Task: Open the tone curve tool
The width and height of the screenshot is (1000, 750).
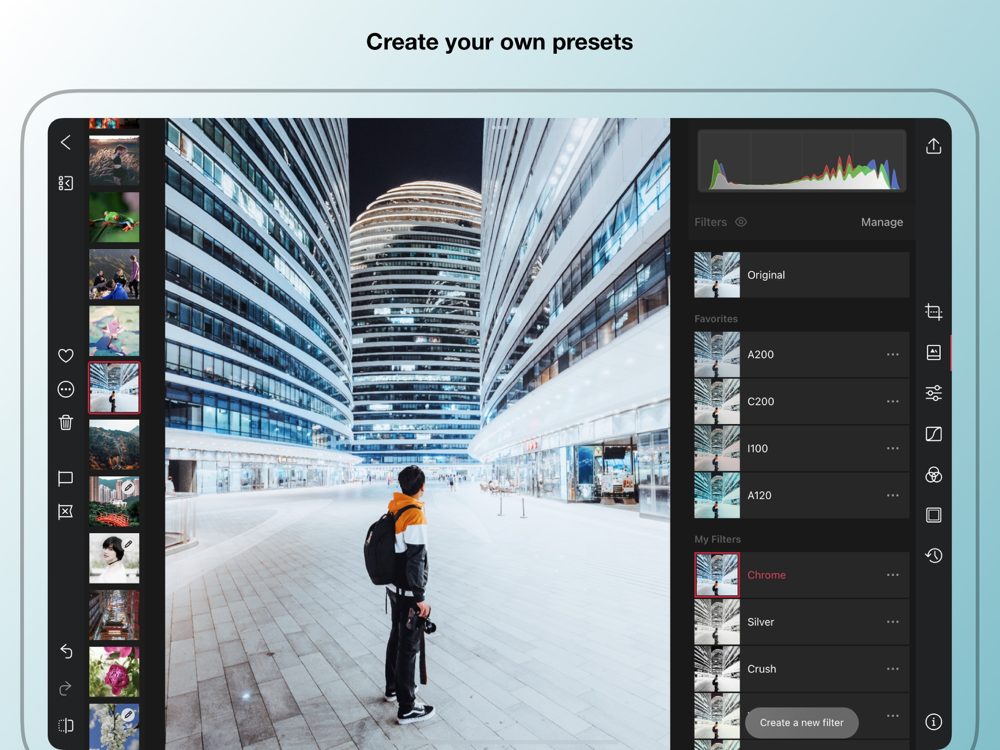Action: [934, 434]
